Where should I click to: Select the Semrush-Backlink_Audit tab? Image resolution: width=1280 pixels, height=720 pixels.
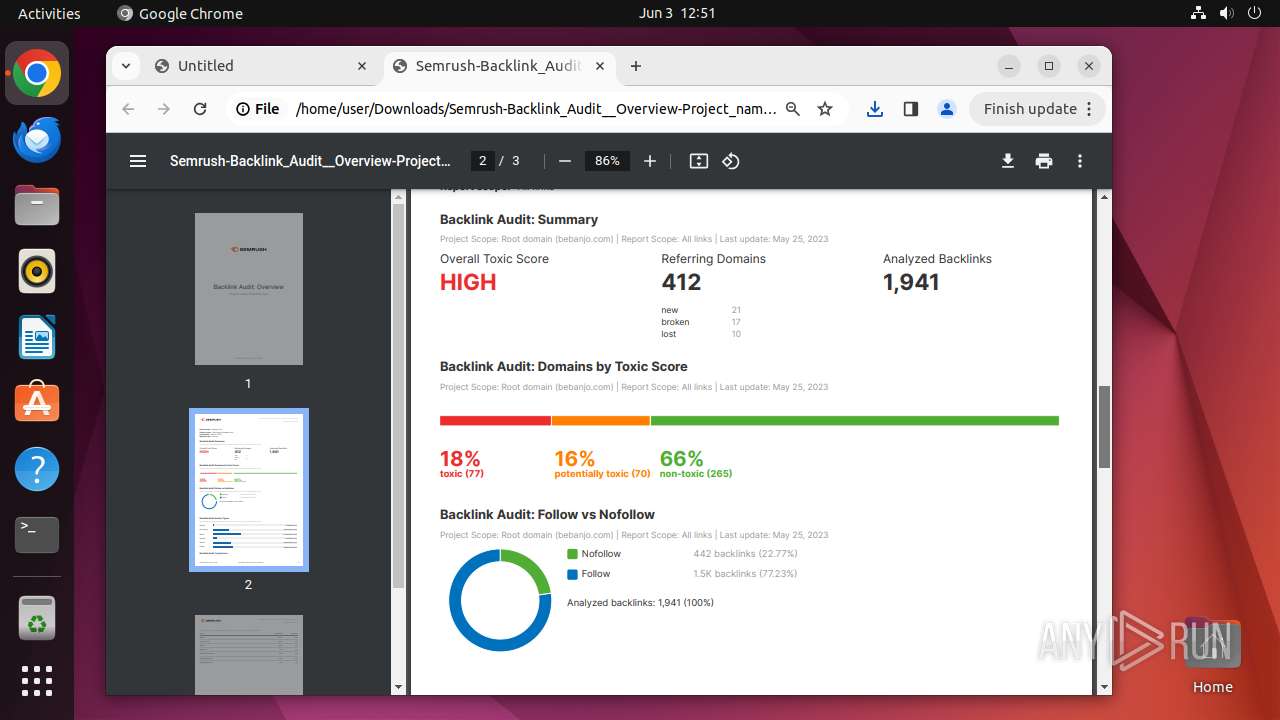pyautogui.click(x=499, y=66)
